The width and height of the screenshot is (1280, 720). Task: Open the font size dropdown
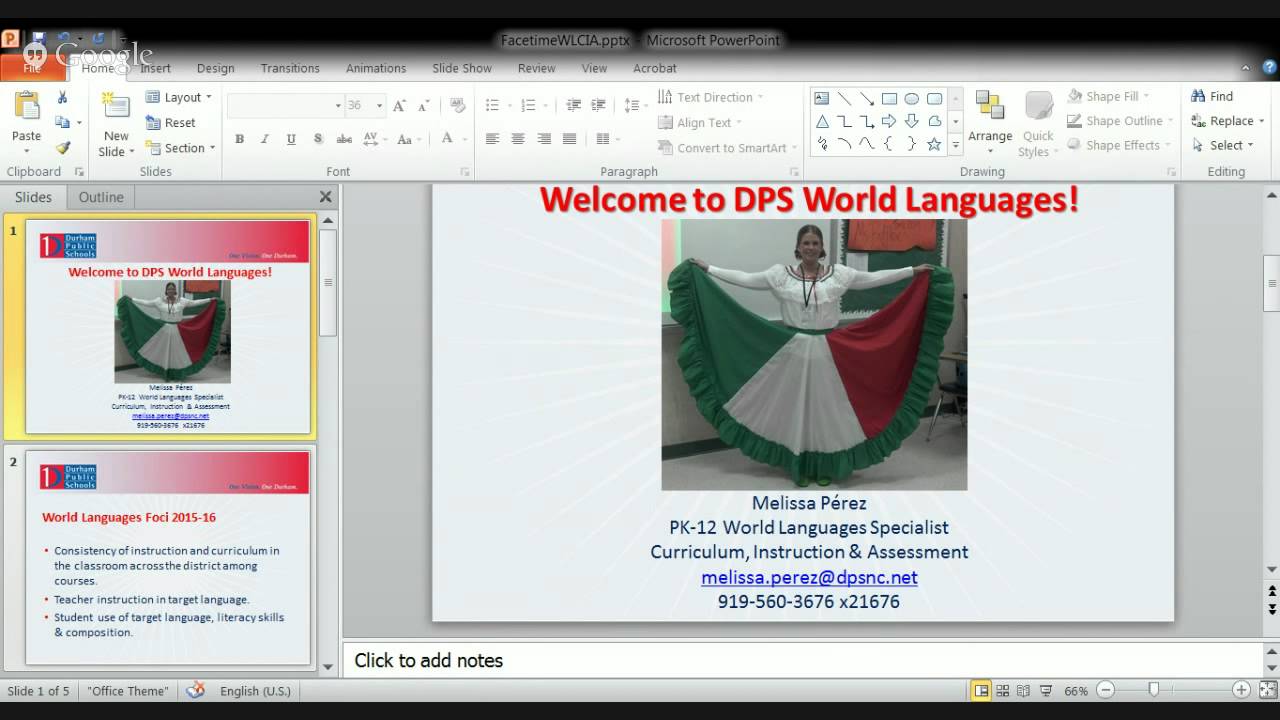[x=379, y=105]
